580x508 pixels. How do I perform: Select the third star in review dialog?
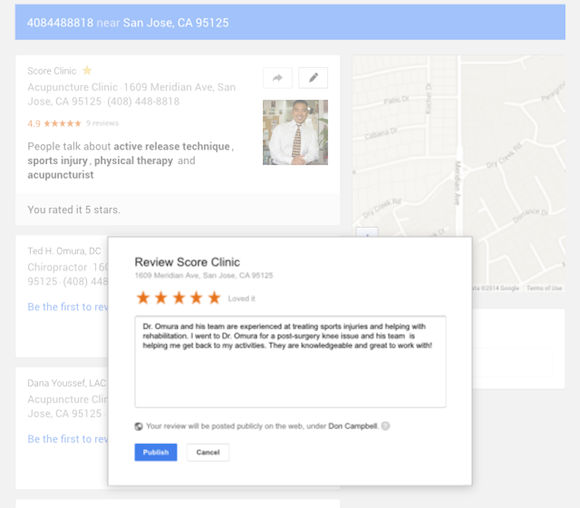click(x=179, y=297)
